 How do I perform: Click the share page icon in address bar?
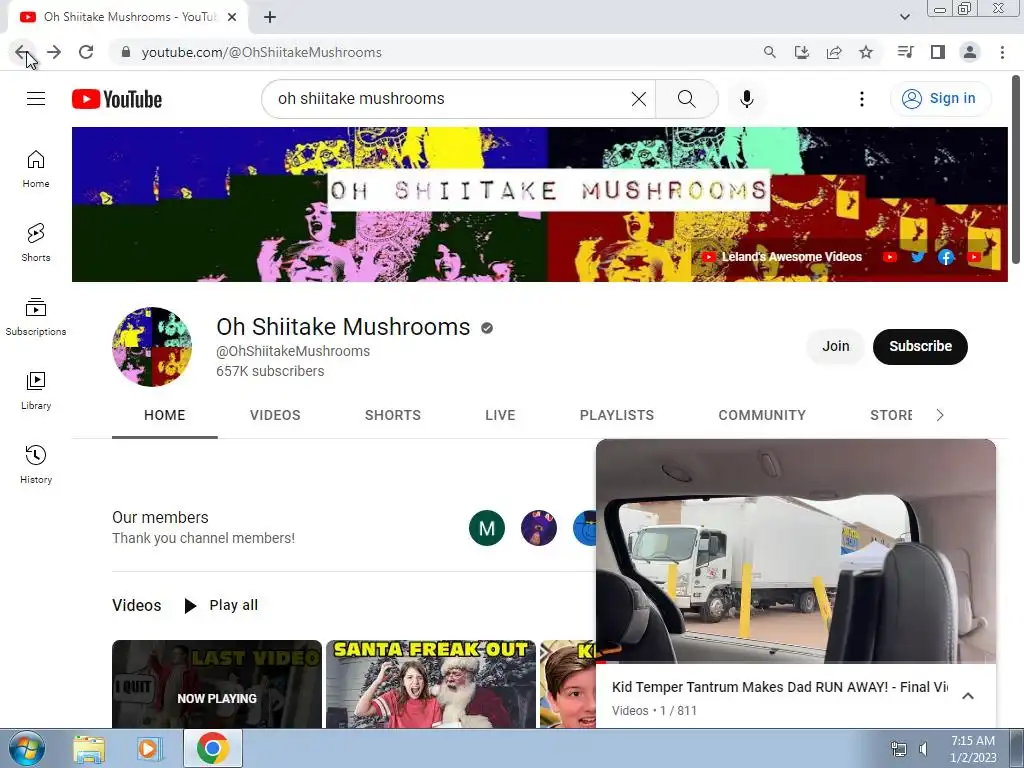(x=834, y=52)
